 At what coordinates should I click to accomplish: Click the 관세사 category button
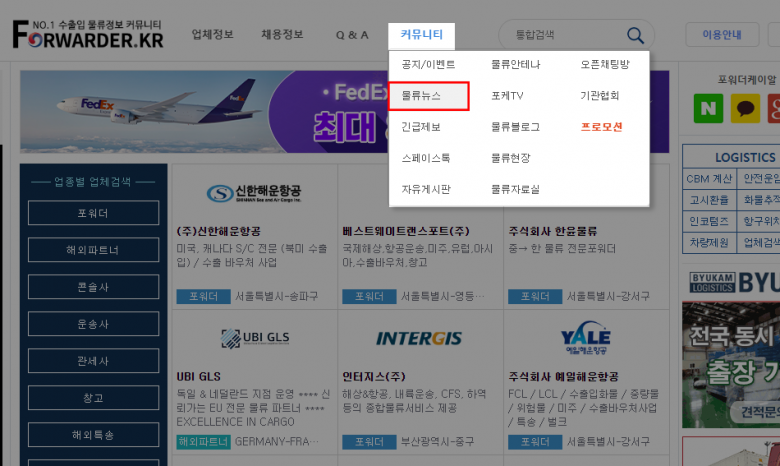coord(94,361)
